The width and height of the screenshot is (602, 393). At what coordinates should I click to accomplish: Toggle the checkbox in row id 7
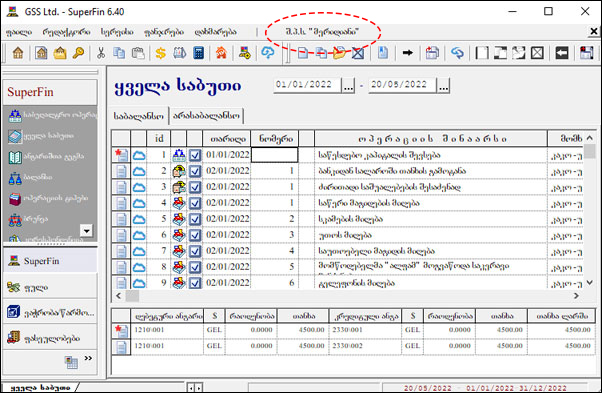pyautogui.click(x=195, y=251)
